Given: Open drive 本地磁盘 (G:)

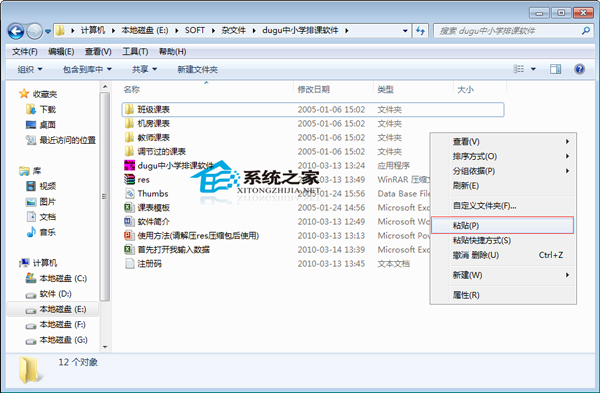Looking at the screenshot, I should pos(56,340).
